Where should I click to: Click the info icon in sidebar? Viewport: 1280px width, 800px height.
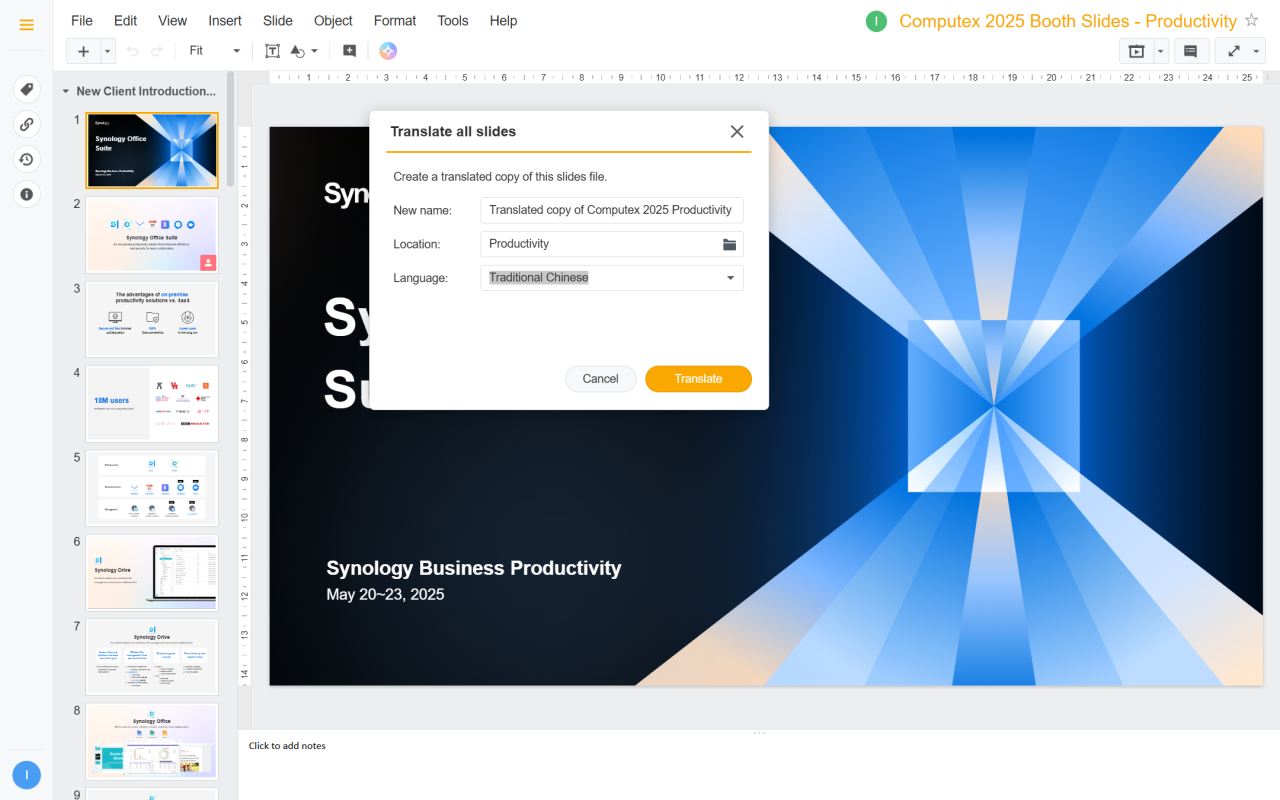[x=27, y=194]
